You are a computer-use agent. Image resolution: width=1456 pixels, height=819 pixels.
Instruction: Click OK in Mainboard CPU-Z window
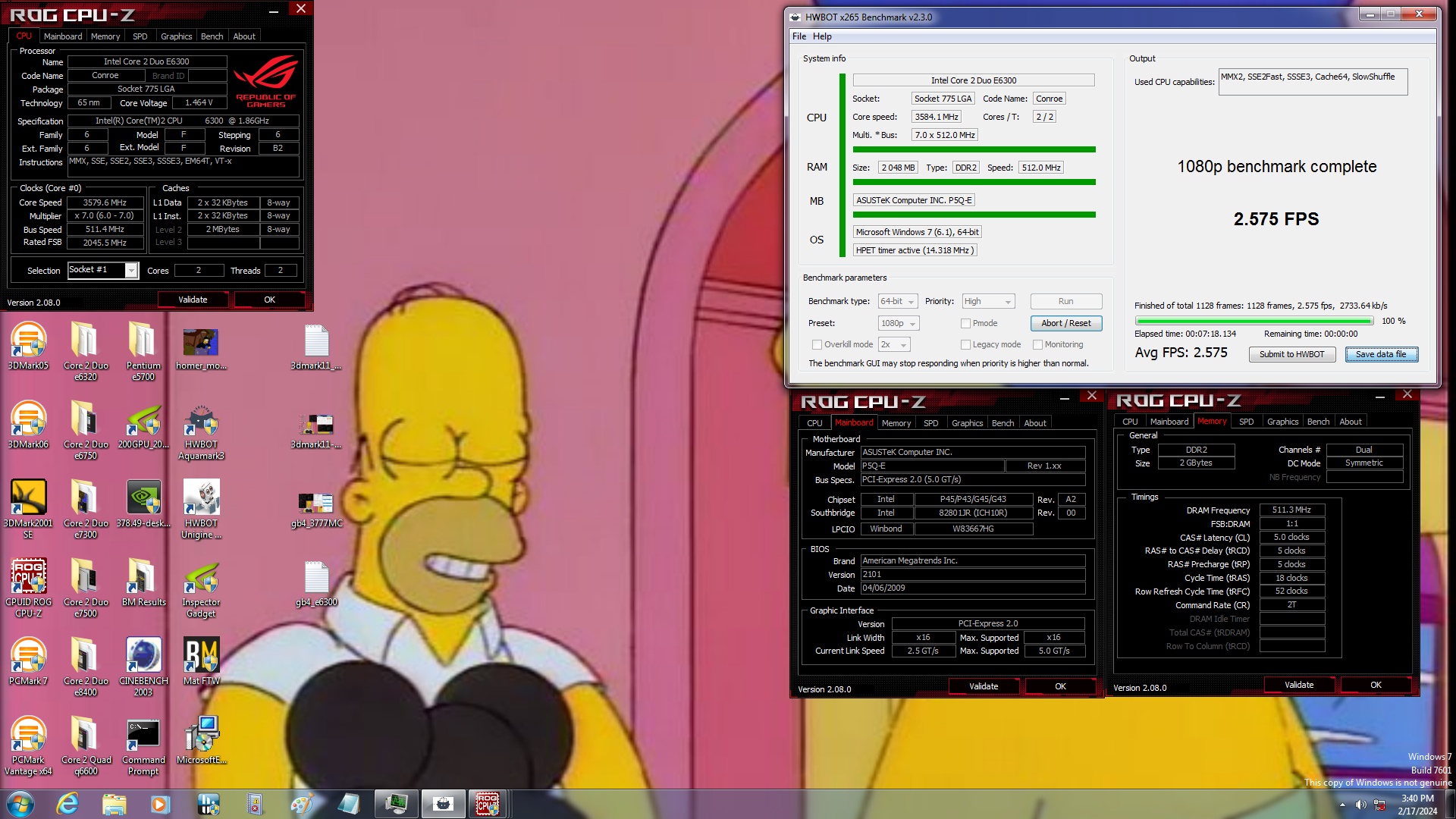point(1060,686)
